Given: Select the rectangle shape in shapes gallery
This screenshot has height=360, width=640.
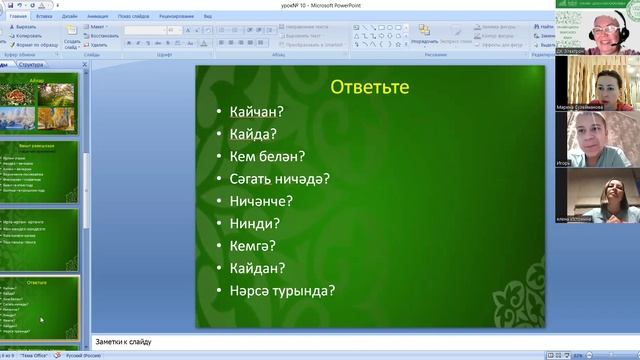Looking at the screenshot, I should (x=381, y=28).
